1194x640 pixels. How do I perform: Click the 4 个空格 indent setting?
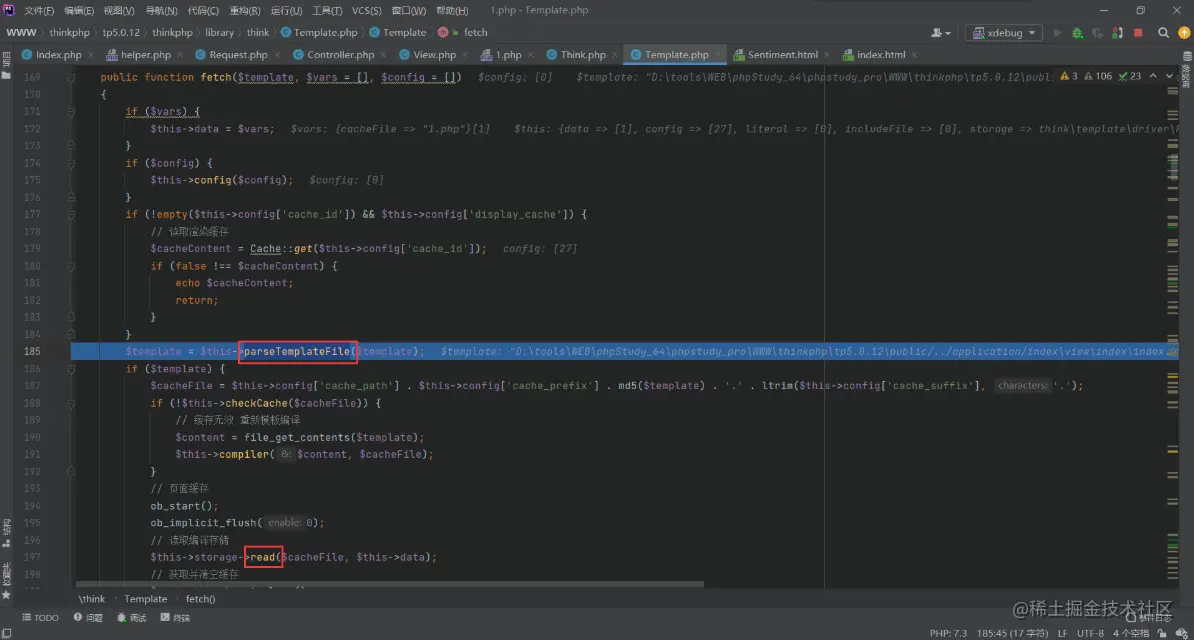click(1132, 633)
